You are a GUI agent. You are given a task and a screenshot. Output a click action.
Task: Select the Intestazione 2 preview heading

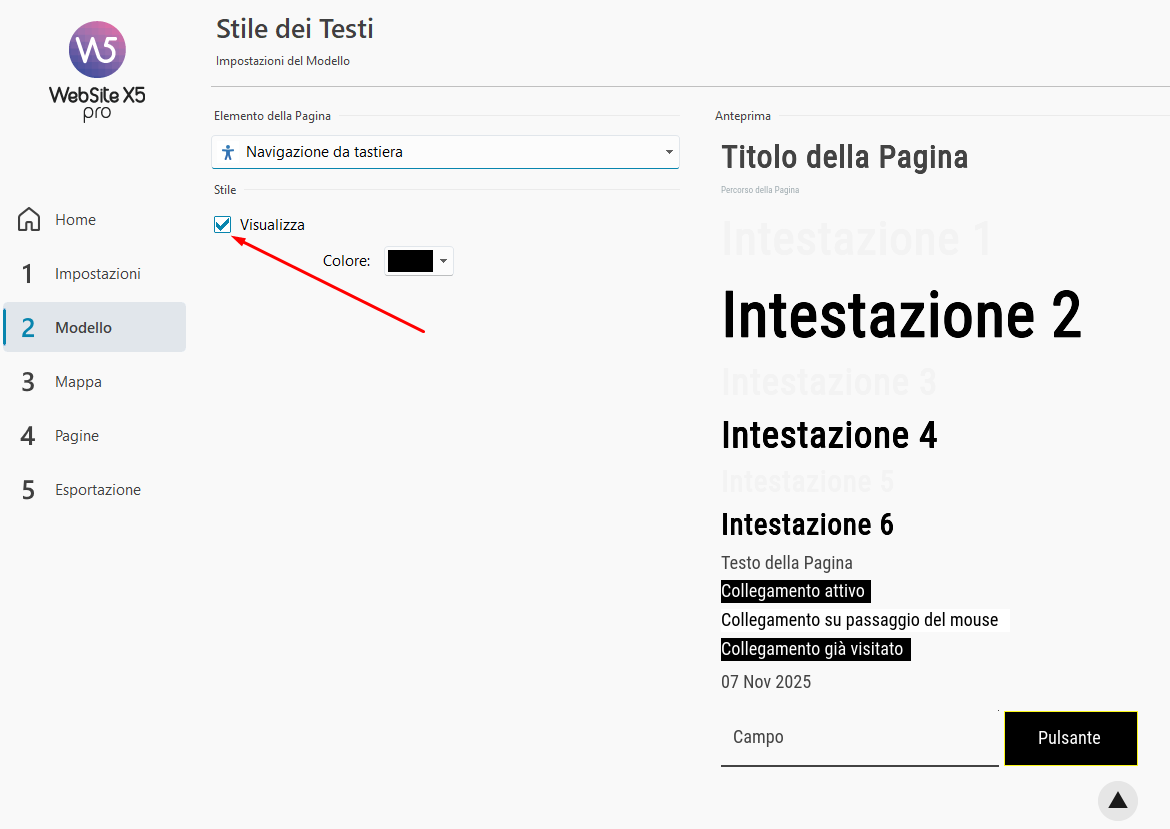tap(901, 314)
